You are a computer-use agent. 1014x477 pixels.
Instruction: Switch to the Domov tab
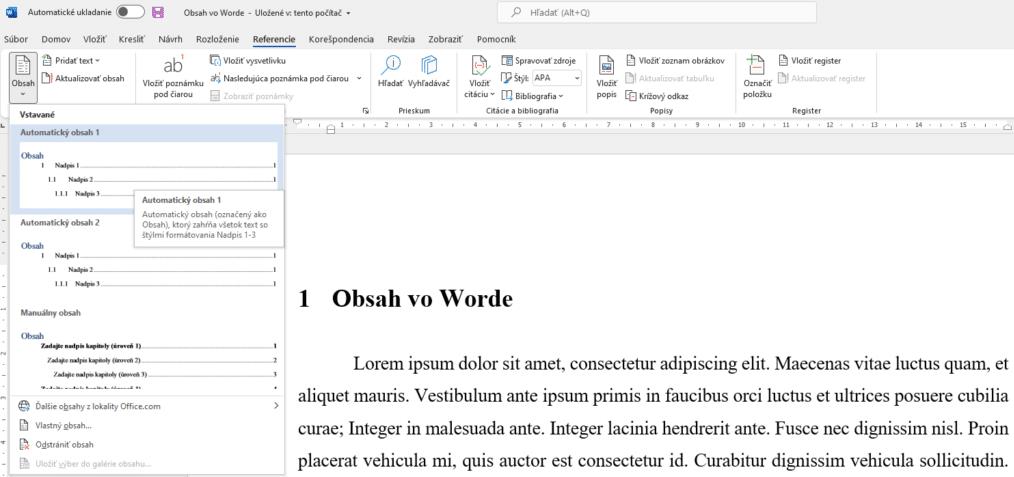[x=56, y=39]
